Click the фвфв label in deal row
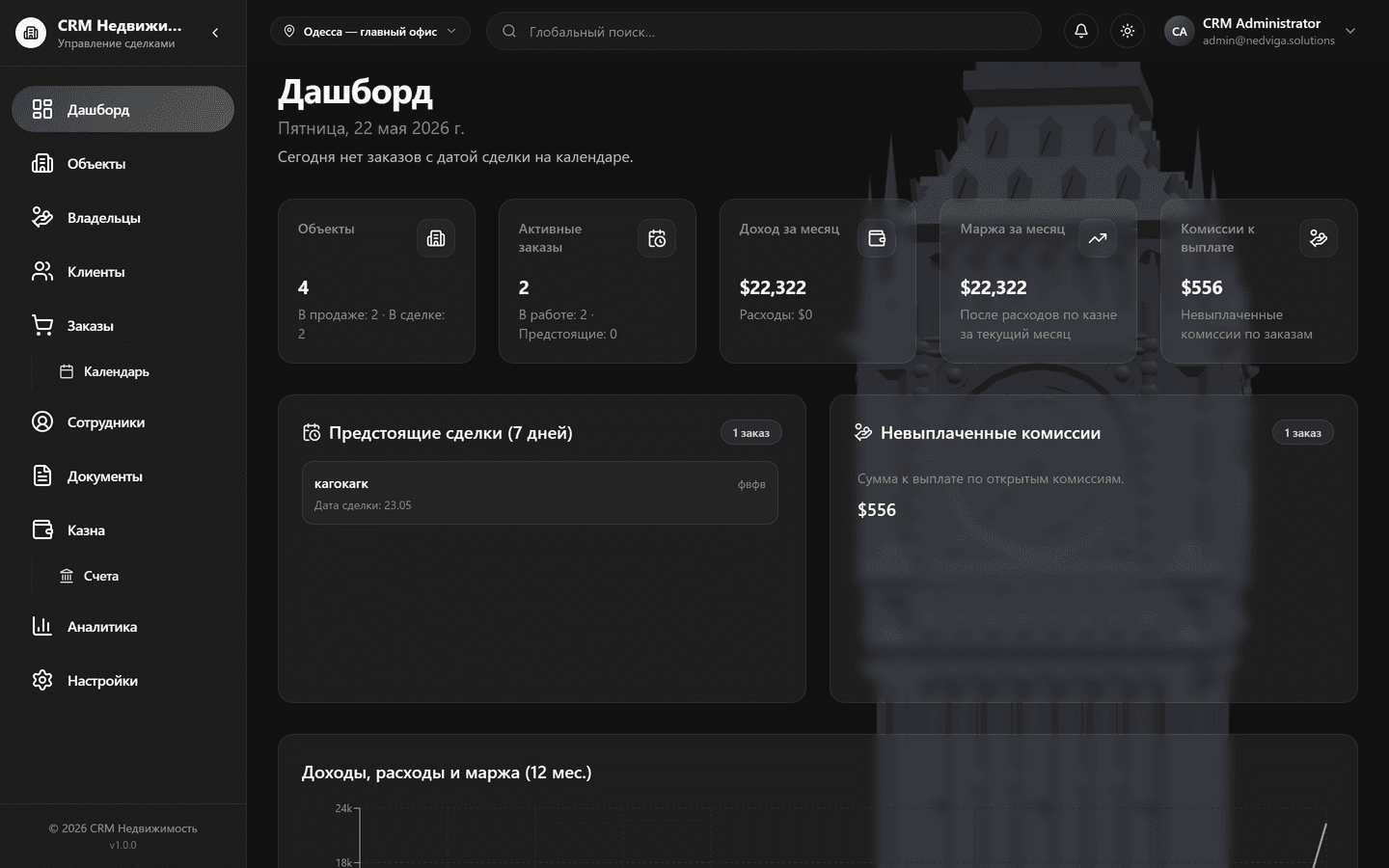1389x868 pixels. coord(751,484)
